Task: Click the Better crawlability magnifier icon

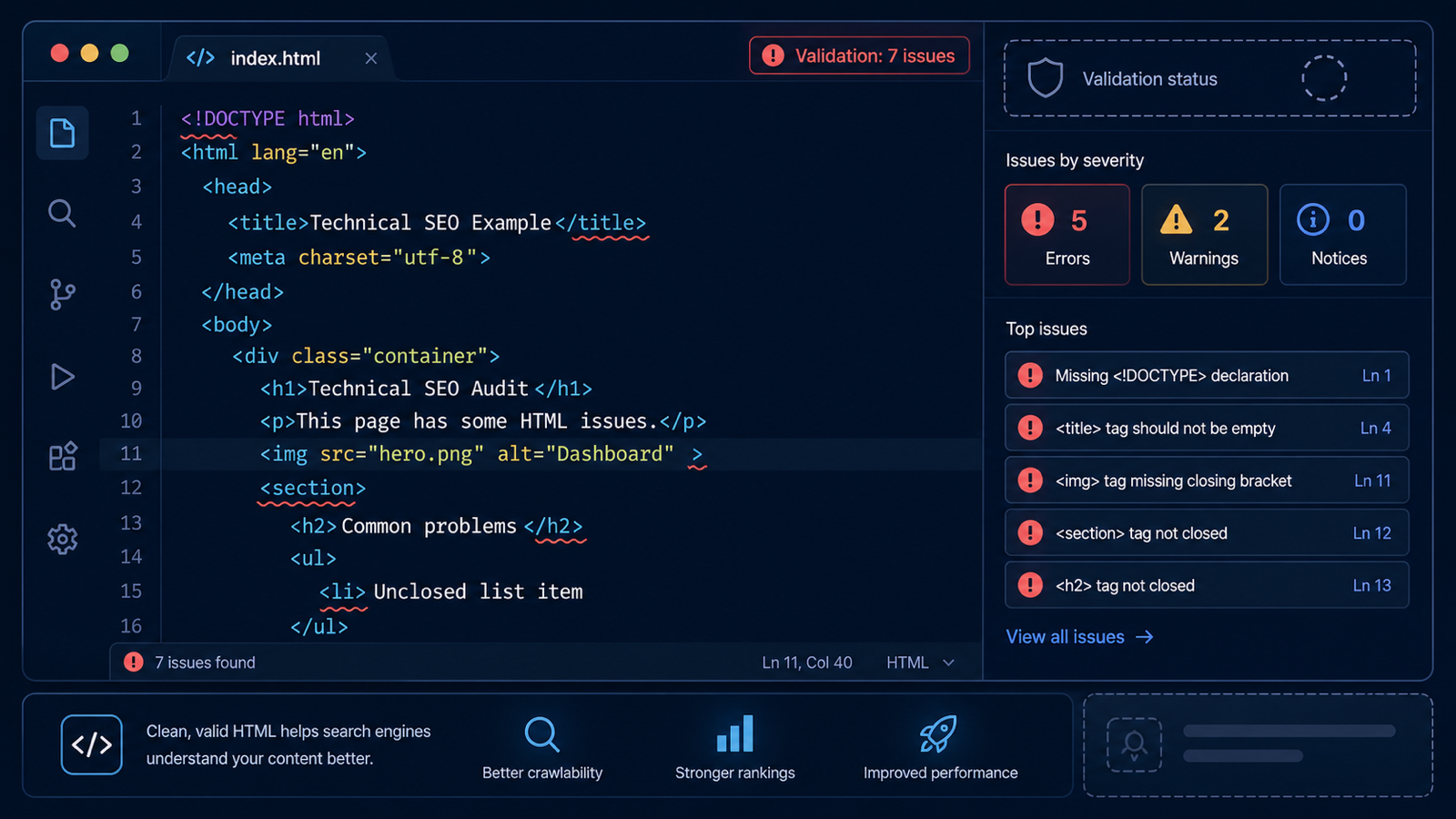Action: (x=542, y=733)
